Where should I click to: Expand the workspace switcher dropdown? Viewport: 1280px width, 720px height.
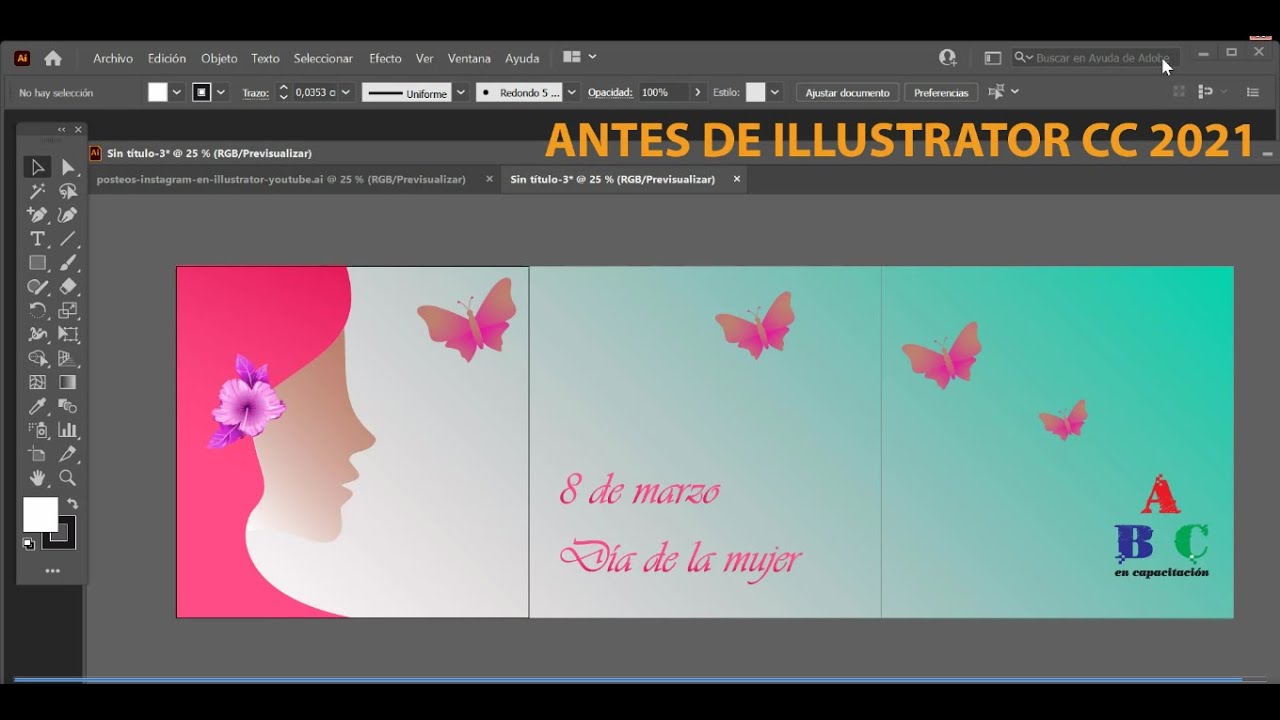click(593, 57)
